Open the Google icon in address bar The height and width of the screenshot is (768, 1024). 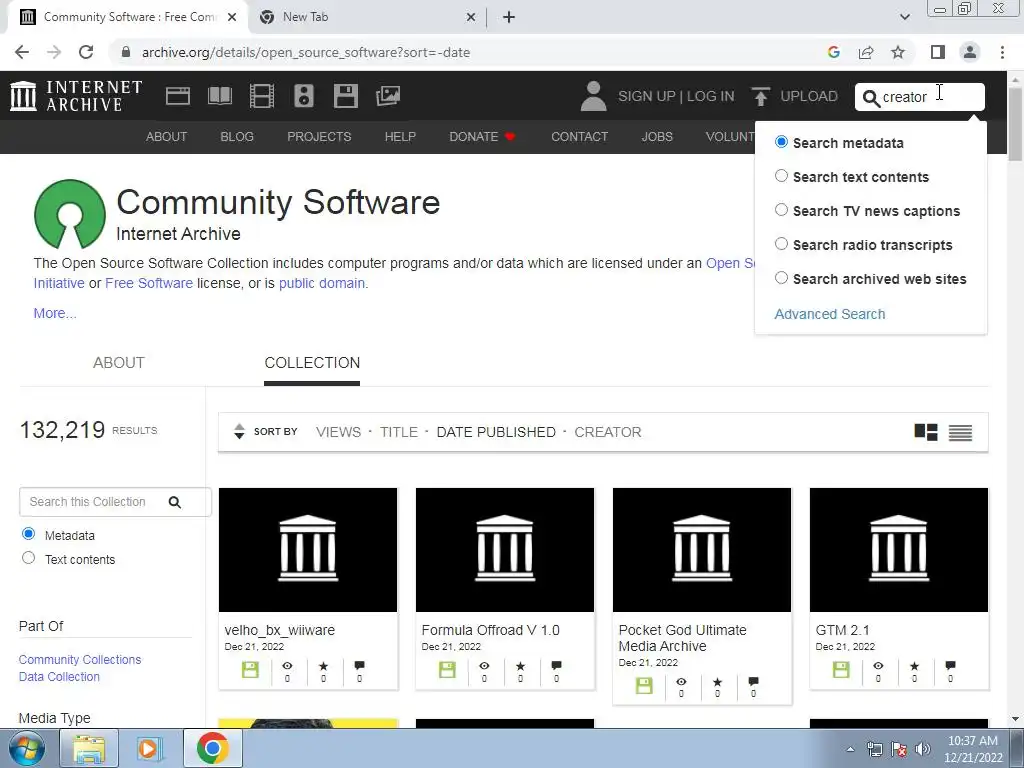833,52
